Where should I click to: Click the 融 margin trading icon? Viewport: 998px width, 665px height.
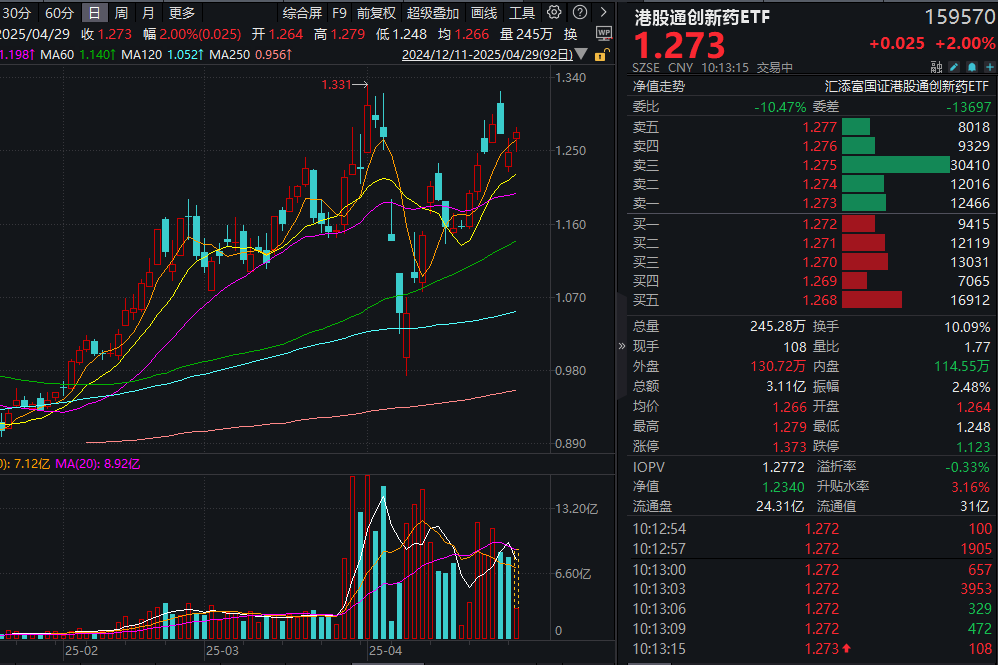click(937, 68)
